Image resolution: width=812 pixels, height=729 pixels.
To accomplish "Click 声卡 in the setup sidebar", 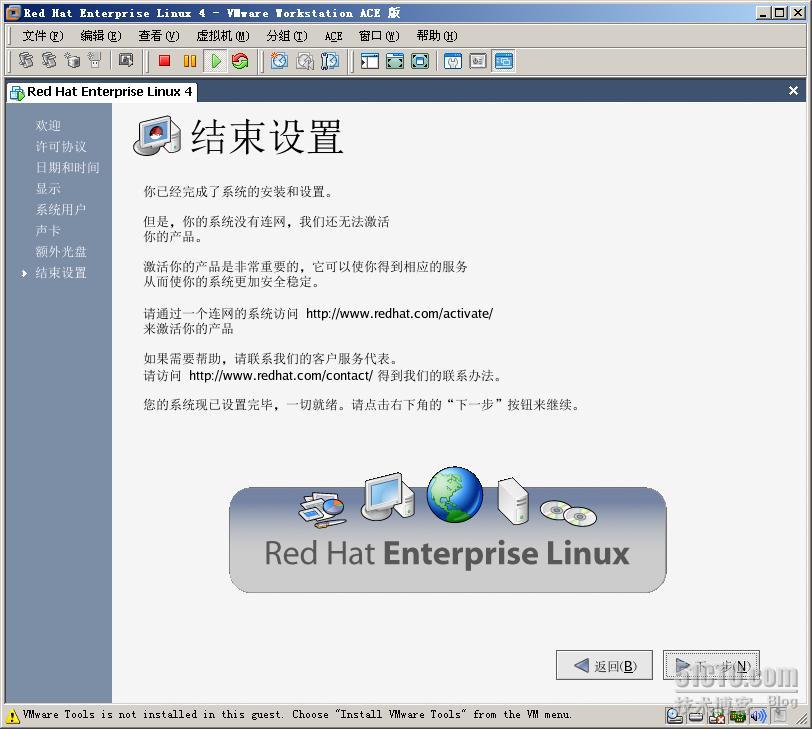I will [48, 230].
